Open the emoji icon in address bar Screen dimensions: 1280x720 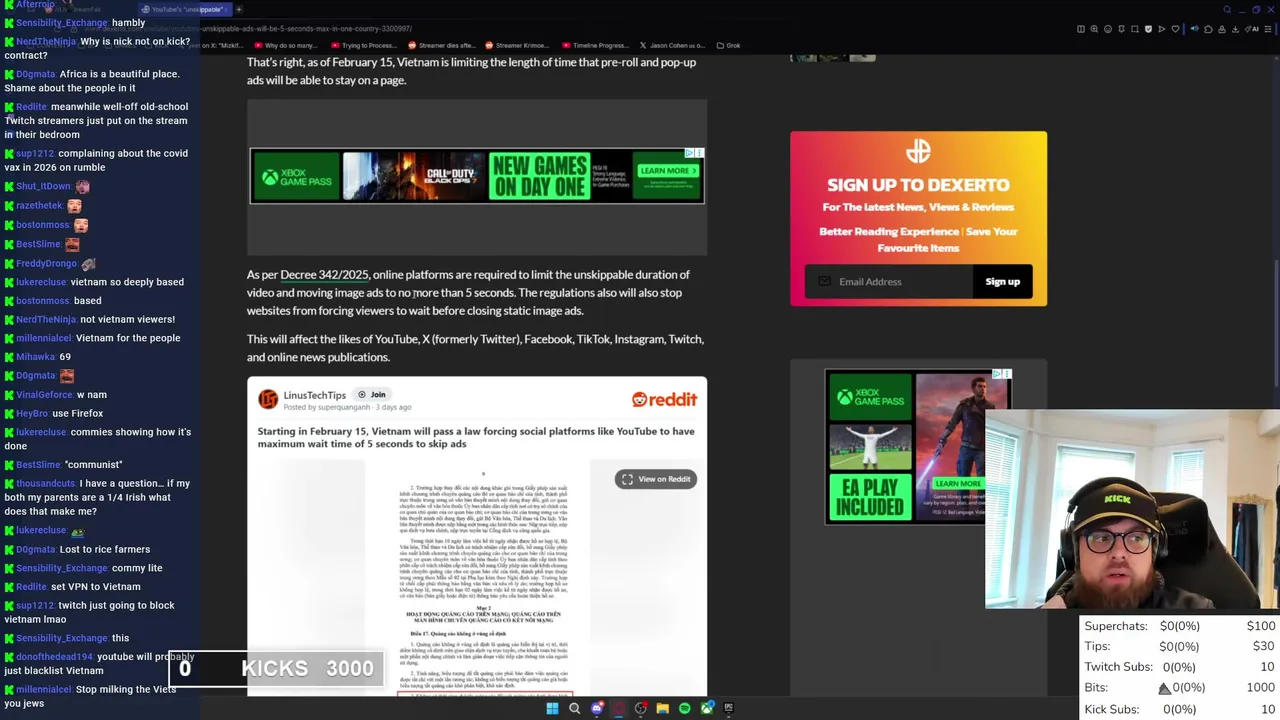click(x=1108, y=29)
